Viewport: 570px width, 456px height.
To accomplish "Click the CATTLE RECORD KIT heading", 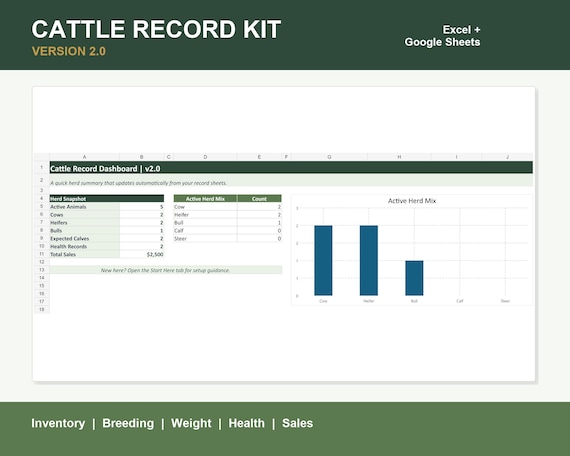I will coord(156,29).
